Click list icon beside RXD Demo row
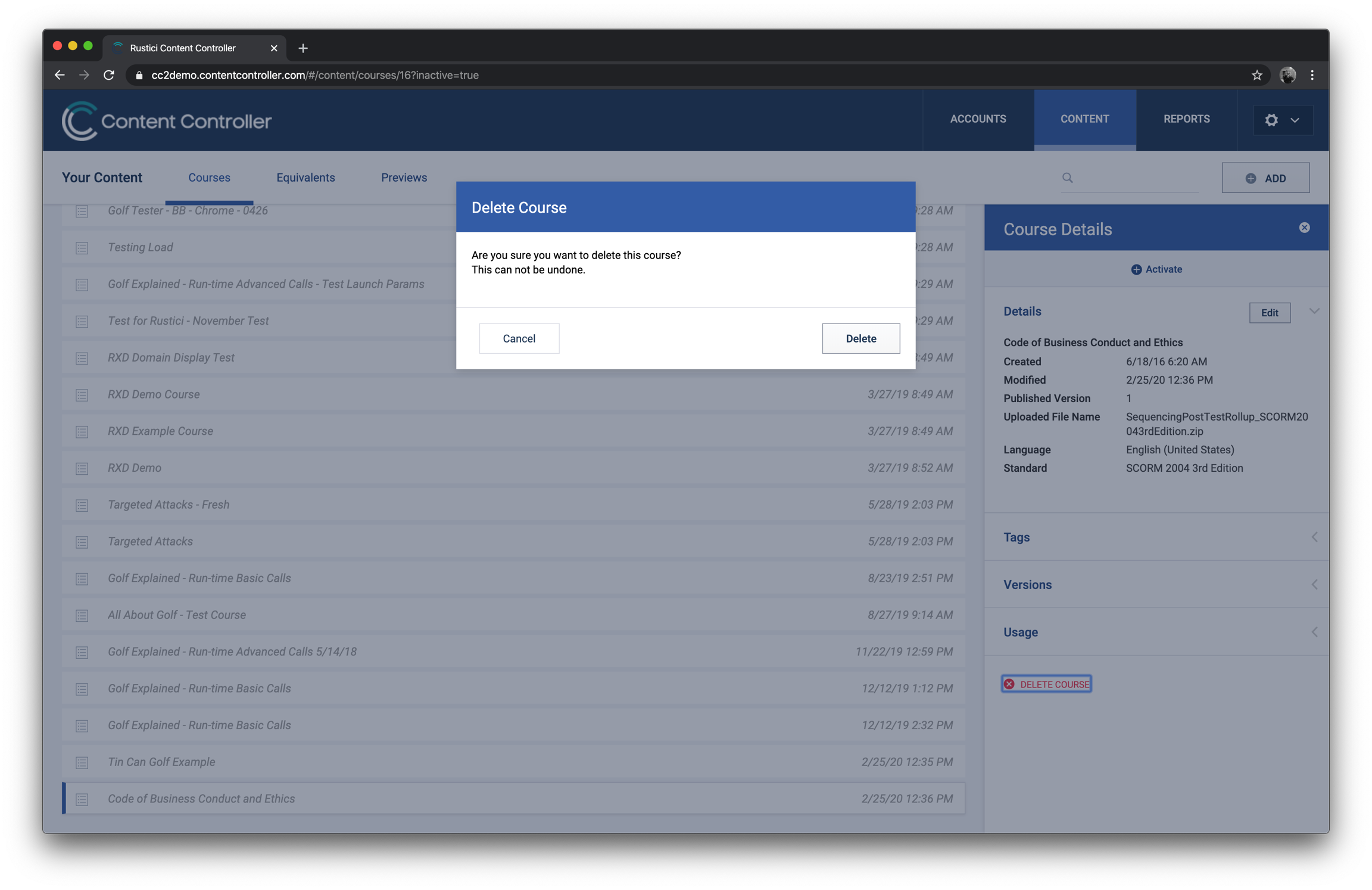 coord(82,468)
